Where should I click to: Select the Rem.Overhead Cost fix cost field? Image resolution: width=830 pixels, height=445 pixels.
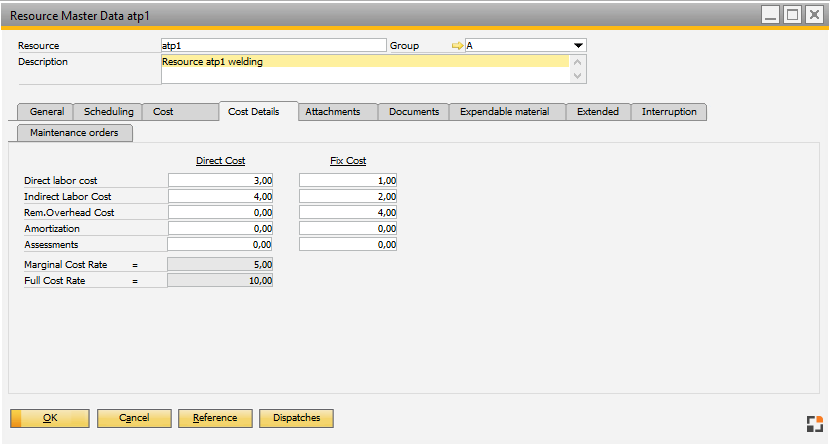click(x=348, y=213)
